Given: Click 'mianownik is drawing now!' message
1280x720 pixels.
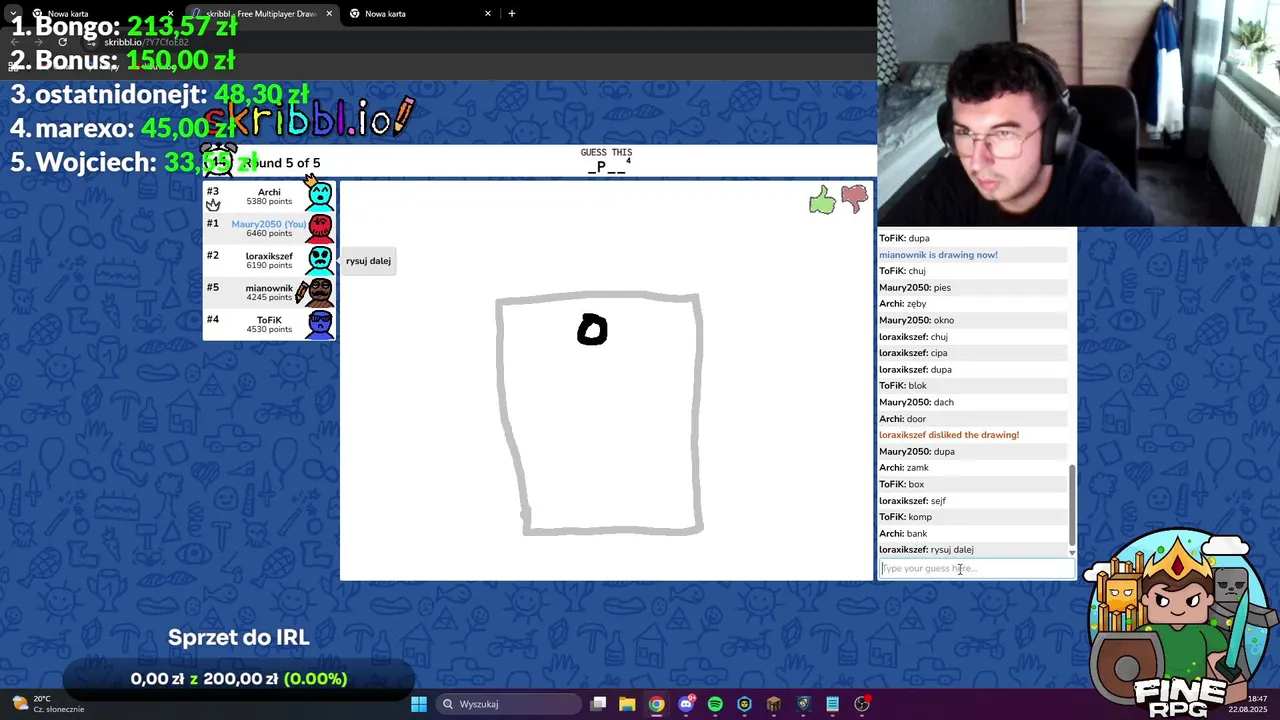Looking at the screenshot, I should [938, 255].
